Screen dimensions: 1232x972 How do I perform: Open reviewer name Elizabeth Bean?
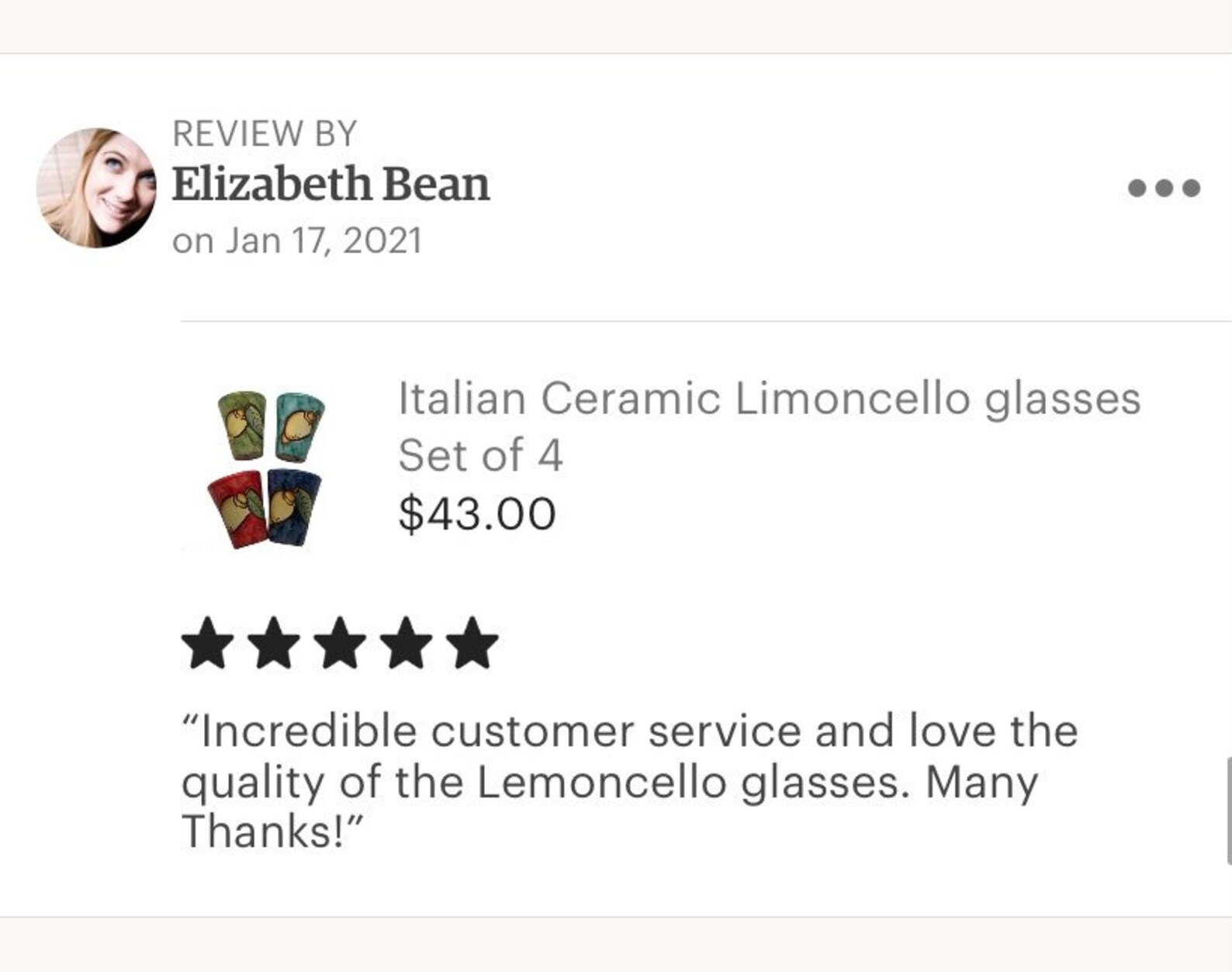(x=331, y=185)
